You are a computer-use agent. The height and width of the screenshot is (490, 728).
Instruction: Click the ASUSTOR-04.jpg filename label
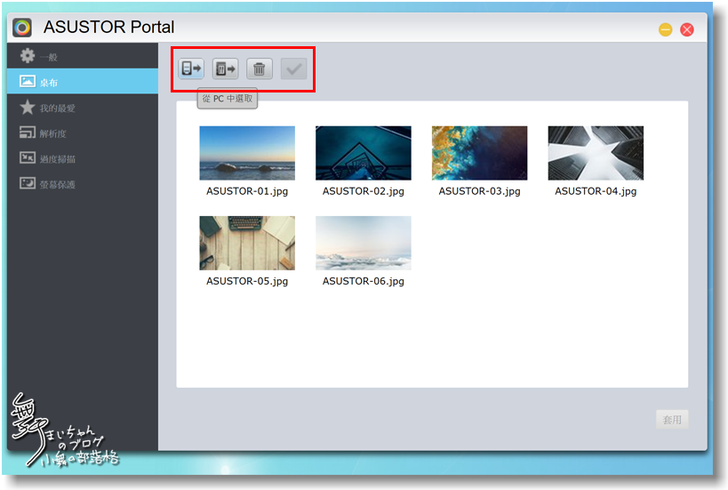coord(596,191)
